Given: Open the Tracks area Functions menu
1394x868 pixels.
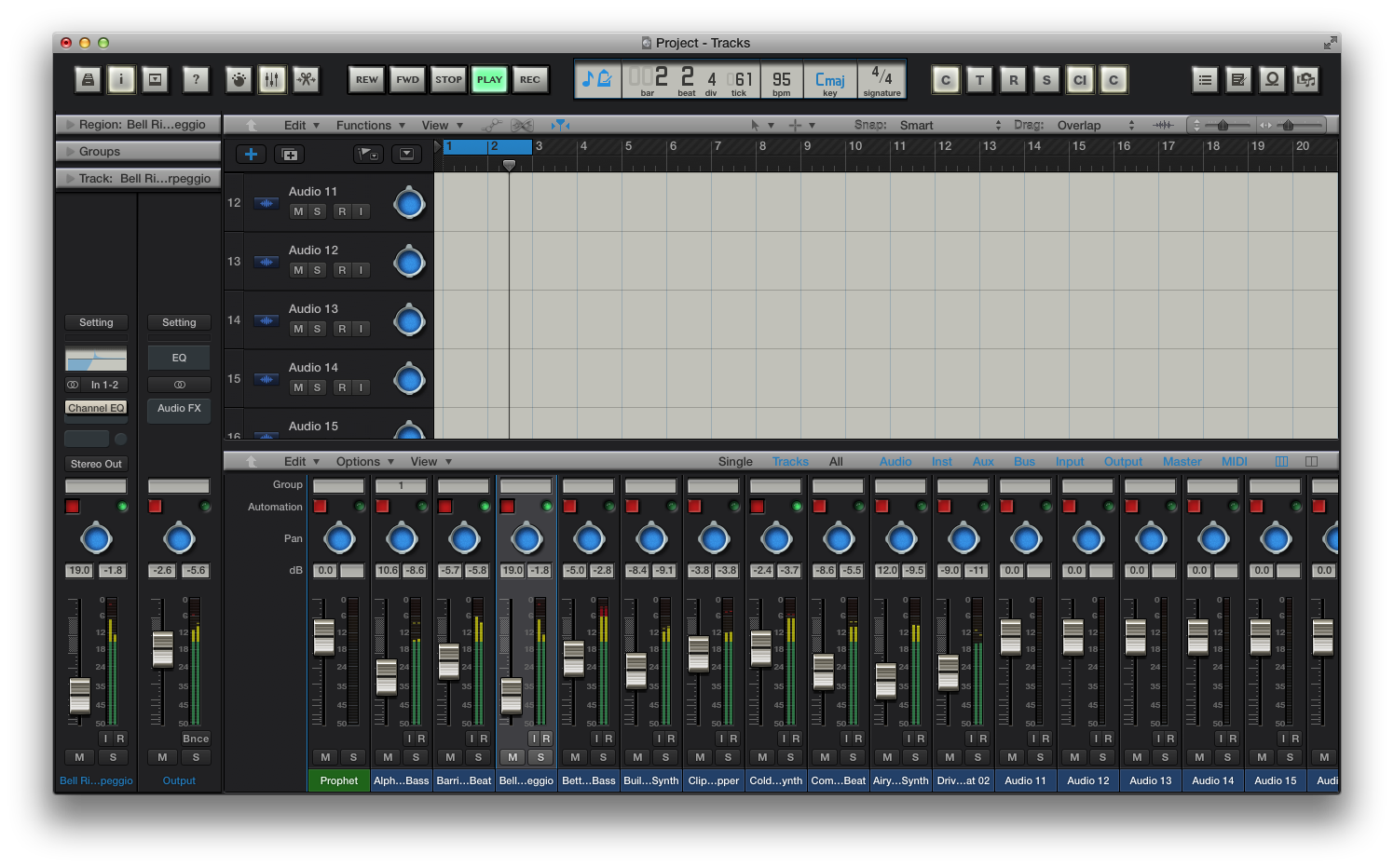Looking at the screenshot, I should pyautogui.click(x=370, y=125).
